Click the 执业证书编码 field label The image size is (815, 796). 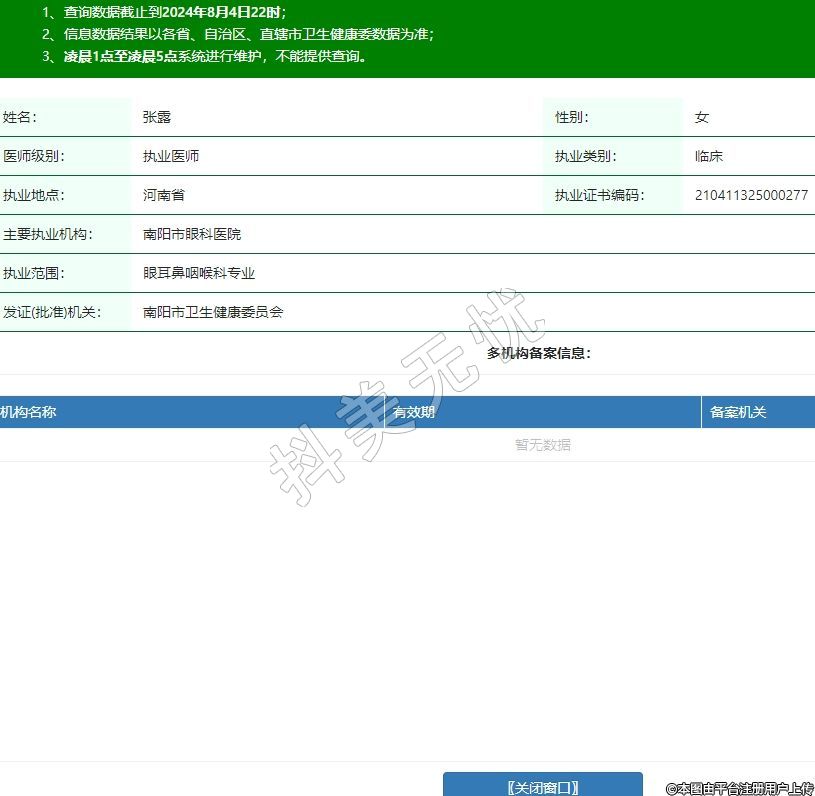[x=599, y=195]
